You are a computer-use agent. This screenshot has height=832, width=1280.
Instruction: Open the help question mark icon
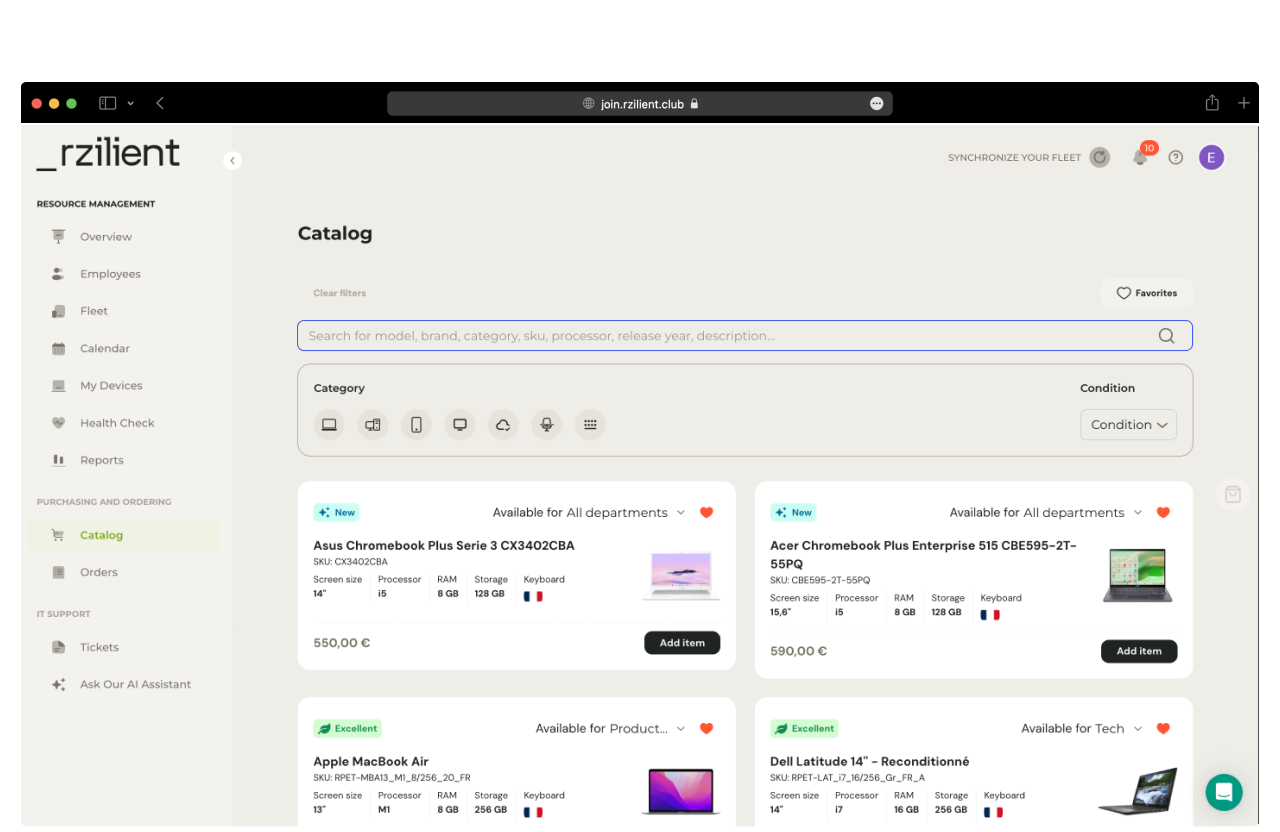1176,157
